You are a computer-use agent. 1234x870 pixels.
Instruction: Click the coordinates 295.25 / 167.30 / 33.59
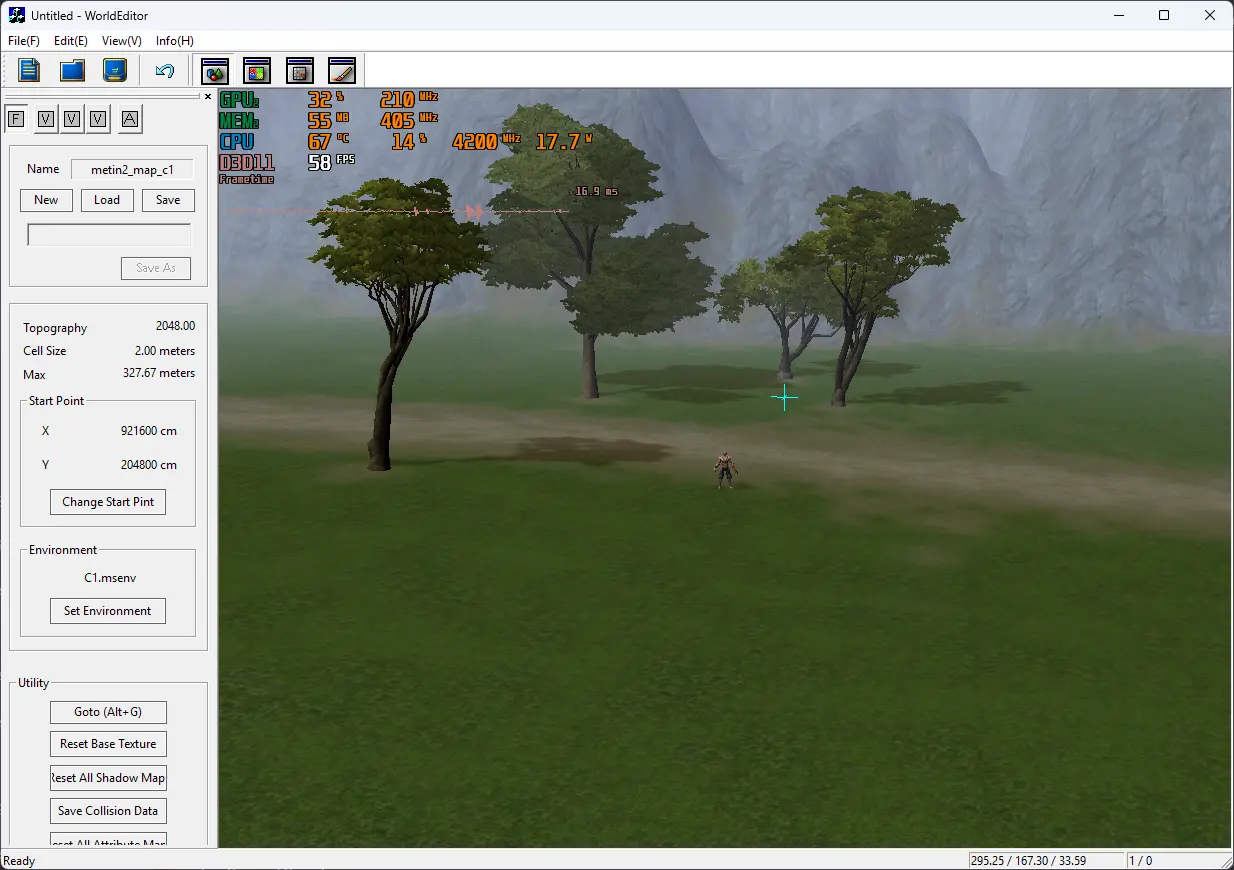click(1029, 861)
